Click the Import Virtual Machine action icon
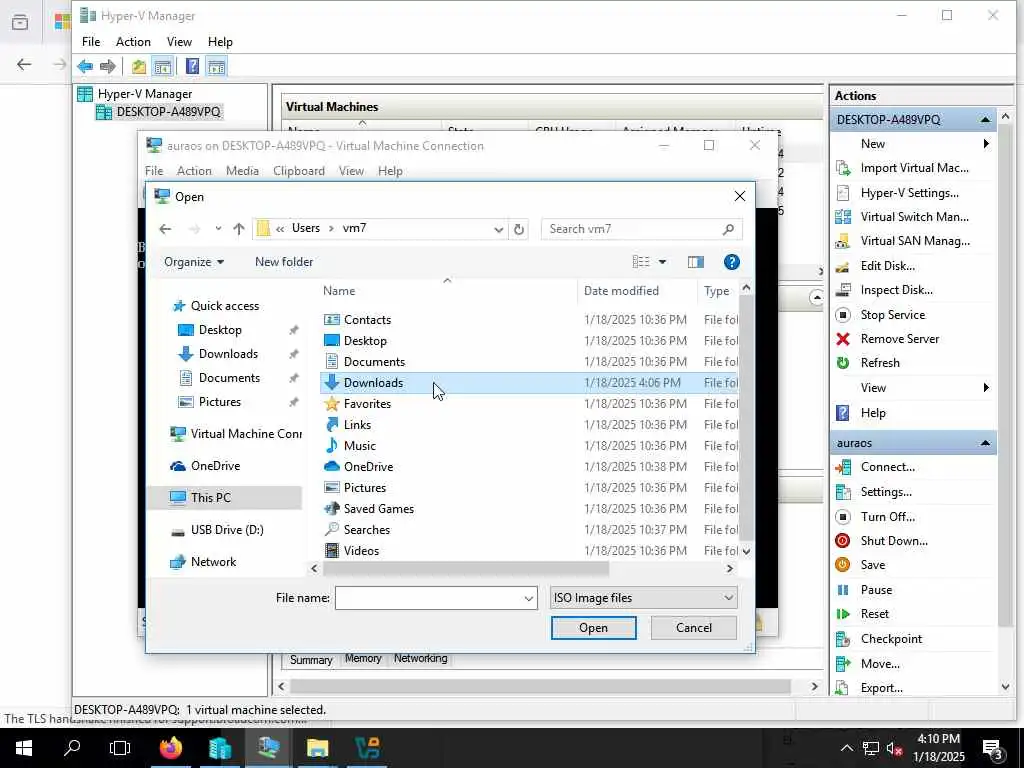The width and height of the screenshot is (1024, 768). click(x=843, y=168)
